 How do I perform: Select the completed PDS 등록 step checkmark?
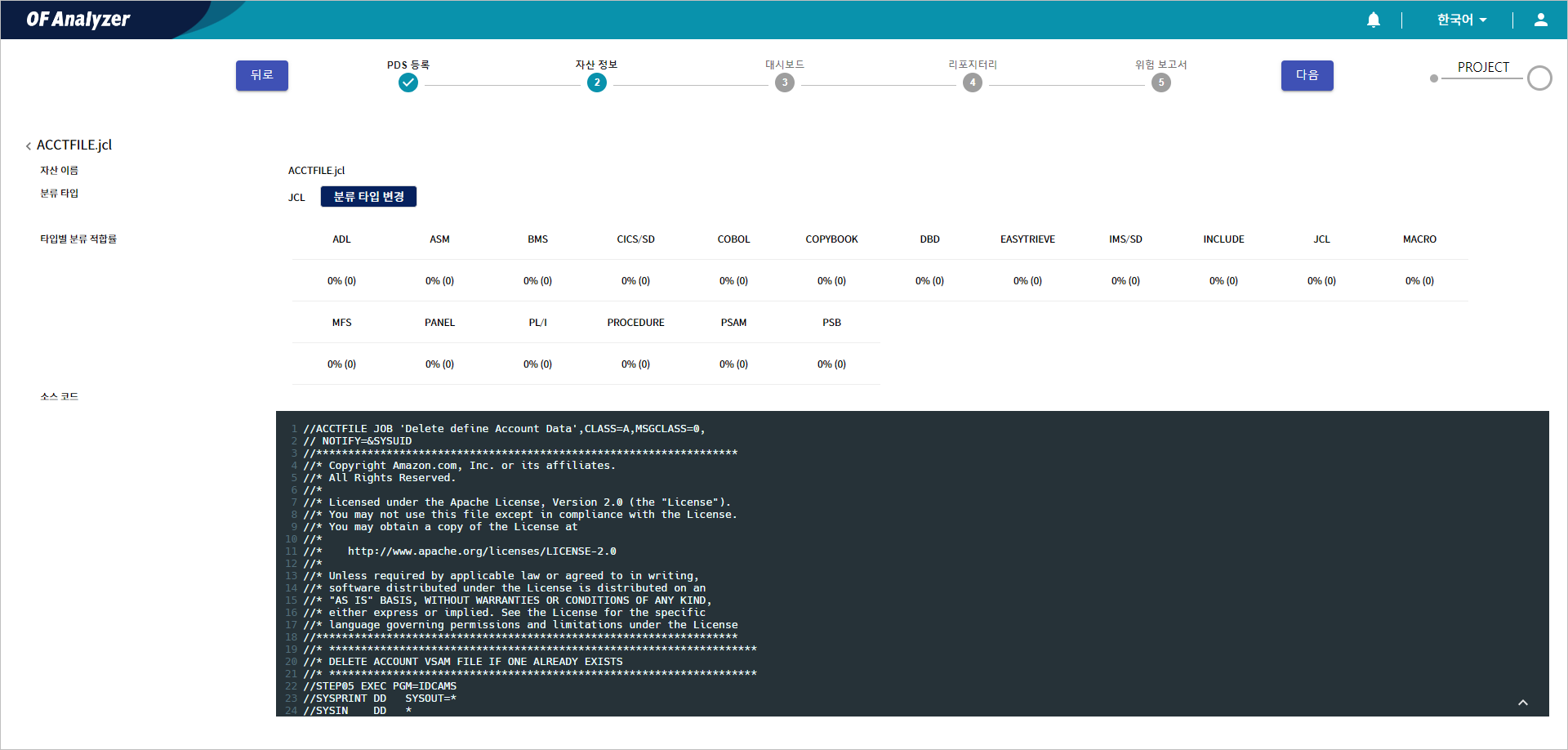pyautogui.click(x=408, y=83)
